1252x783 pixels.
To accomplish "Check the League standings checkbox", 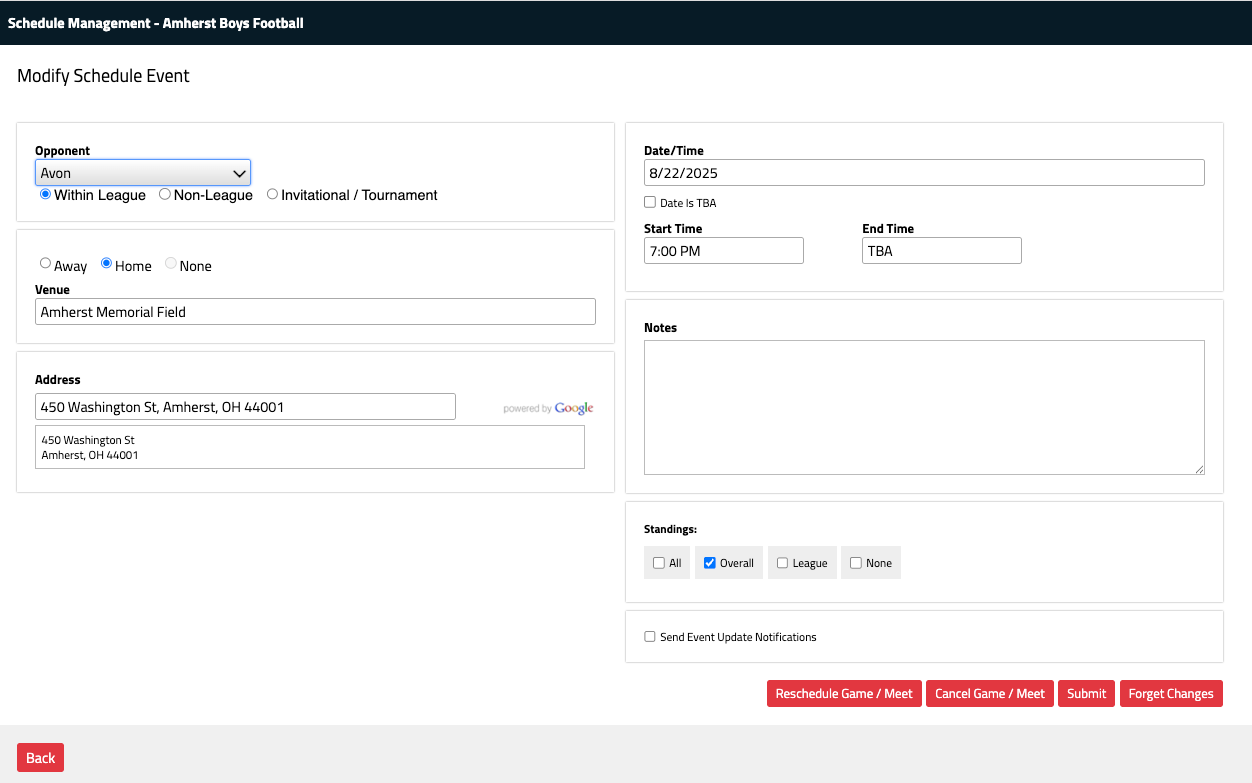I will pyautogui.click(x=783, y=563).
